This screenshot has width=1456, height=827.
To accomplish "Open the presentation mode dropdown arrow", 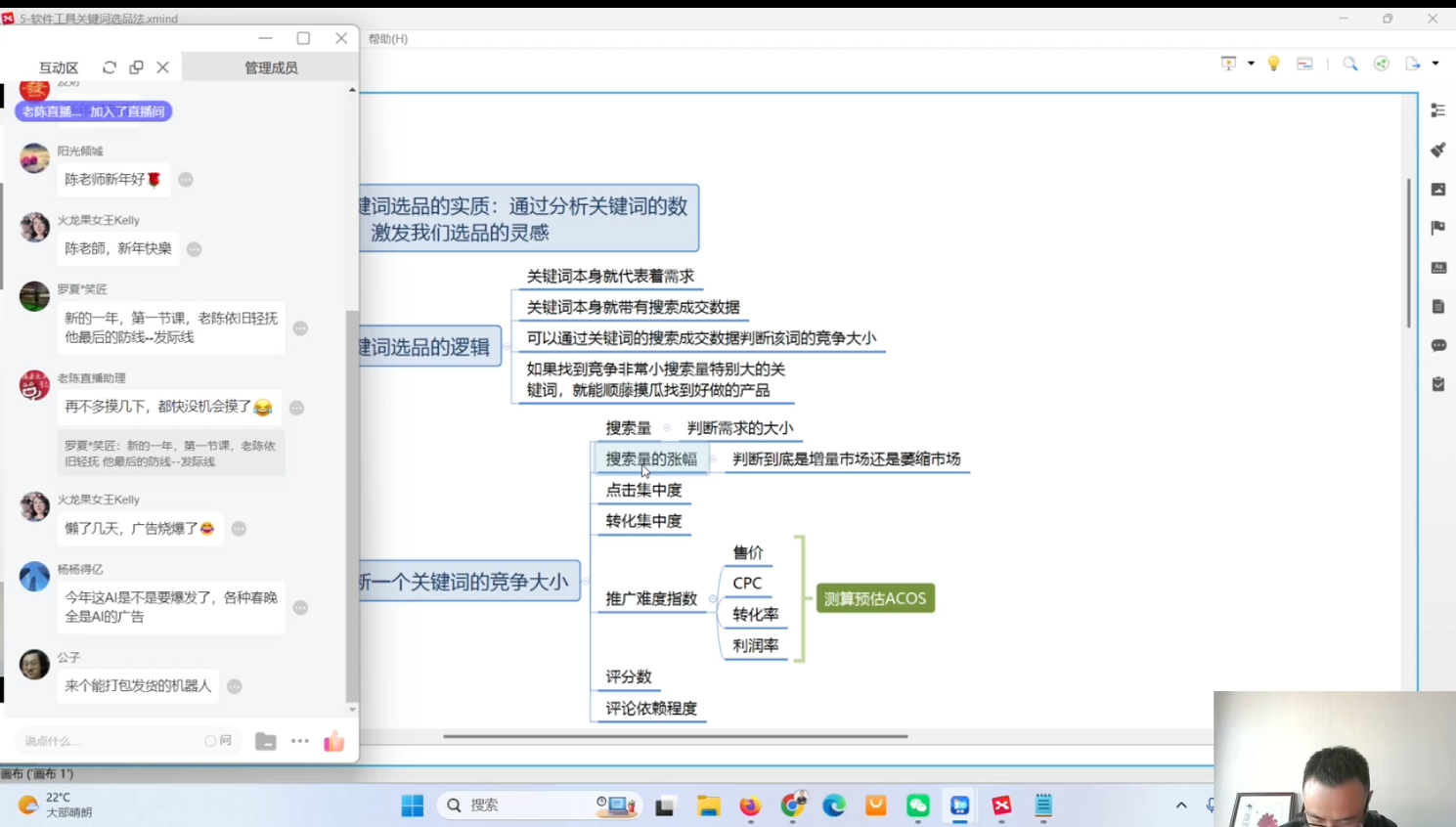I will (1251, 64).
